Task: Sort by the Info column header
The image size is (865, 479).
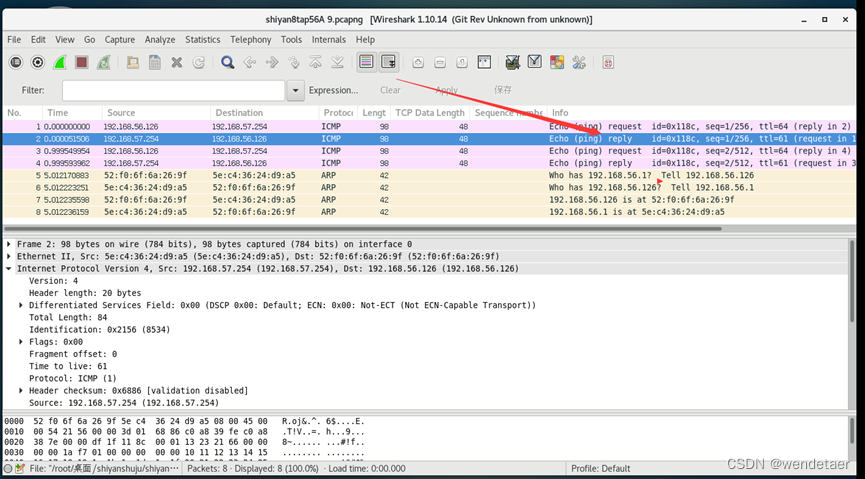Action: point(701,113)
